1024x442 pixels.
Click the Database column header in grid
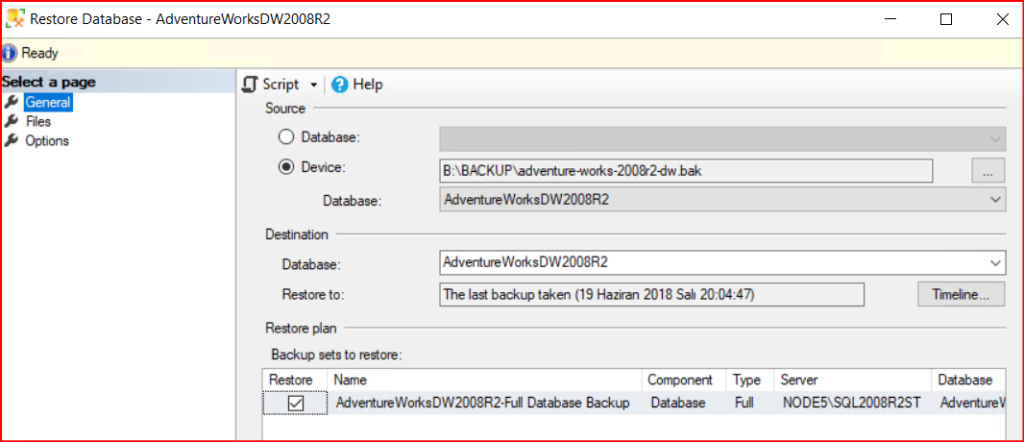(x=969, y=380)
